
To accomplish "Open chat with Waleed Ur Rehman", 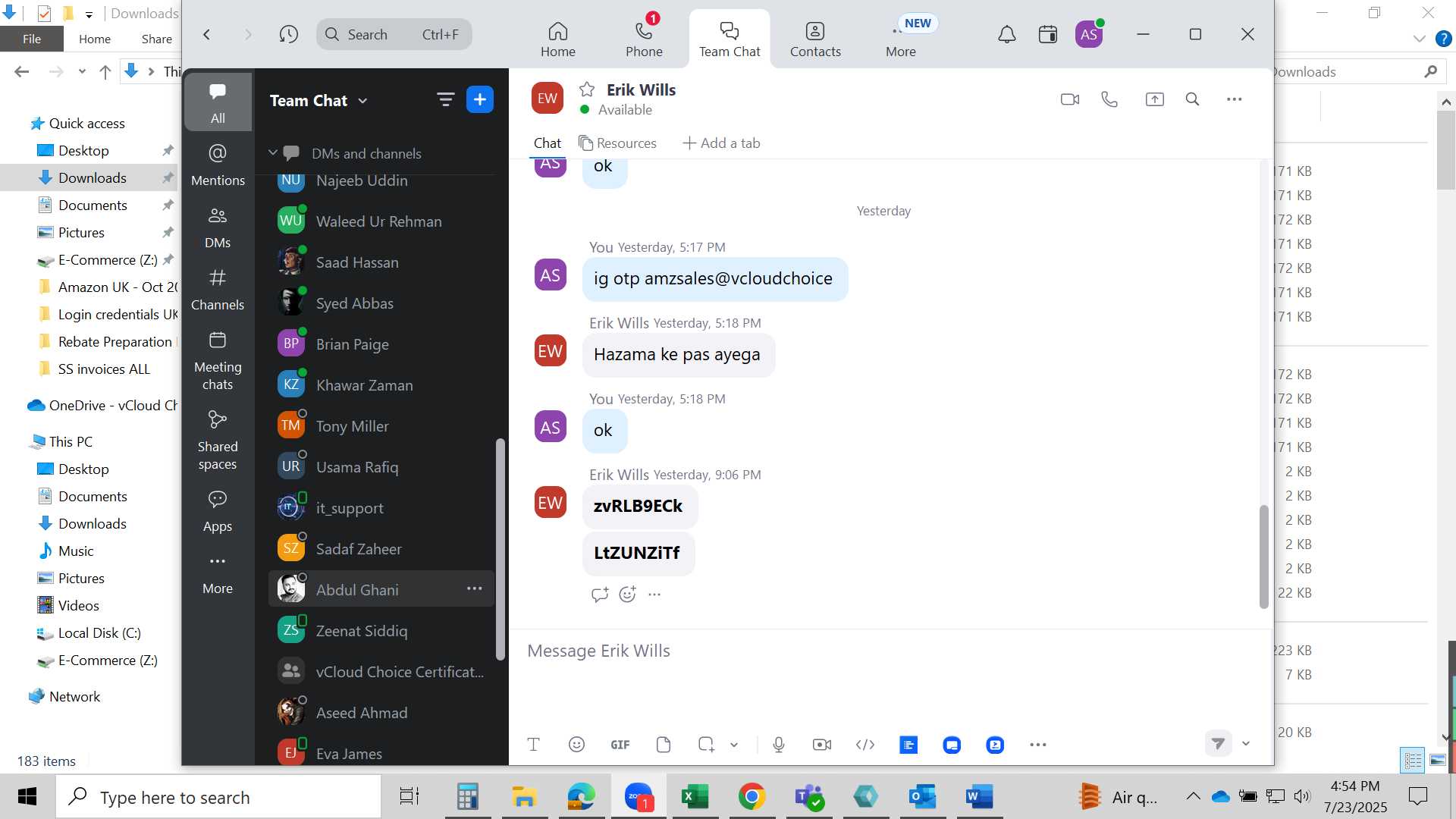I will (381, 221).
